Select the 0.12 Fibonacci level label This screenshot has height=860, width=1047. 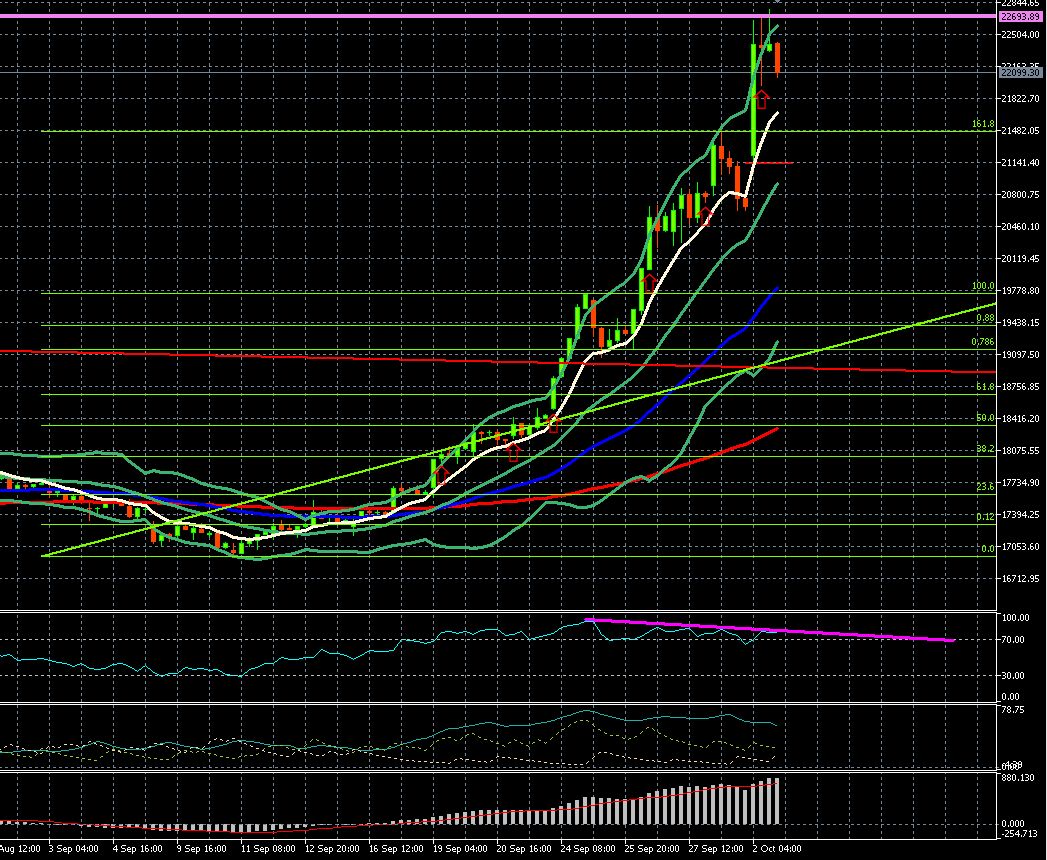[x=985, y=516]
